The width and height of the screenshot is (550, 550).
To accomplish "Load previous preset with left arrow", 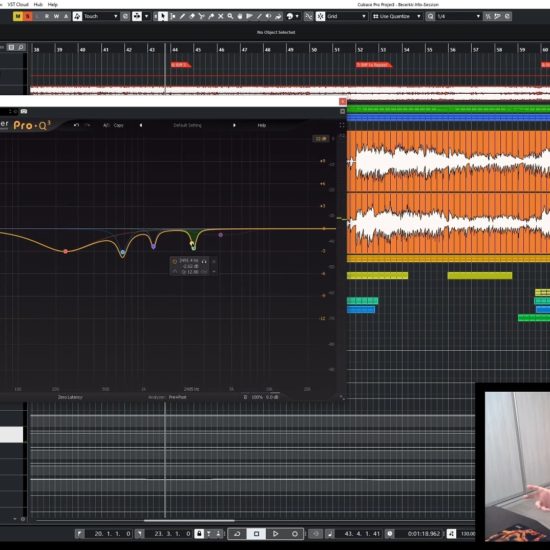I will (141, 125).
